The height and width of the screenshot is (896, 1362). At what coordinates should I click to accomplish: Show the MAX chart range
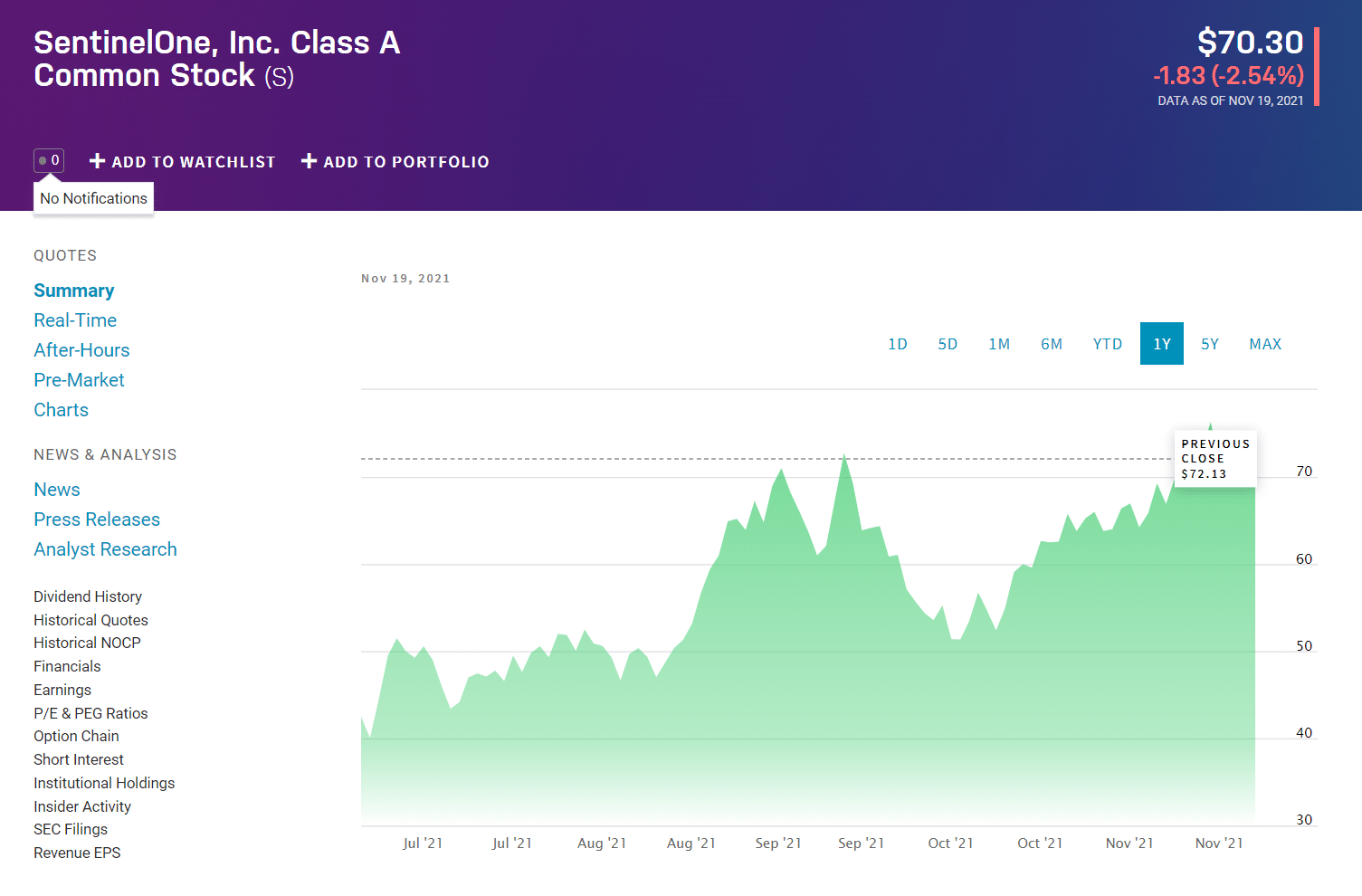1265,344
